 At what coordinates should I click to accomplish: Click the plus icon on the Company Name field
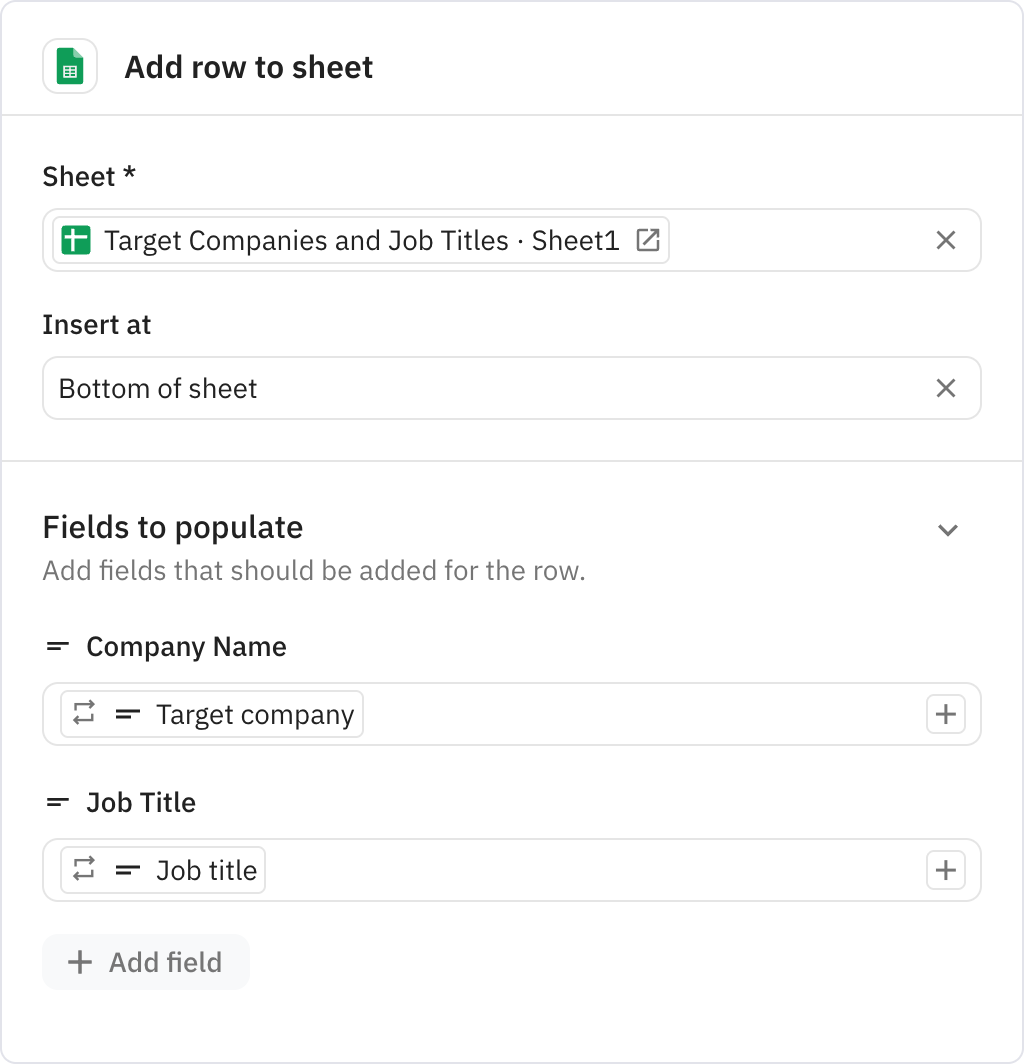(x=945, y=714)
